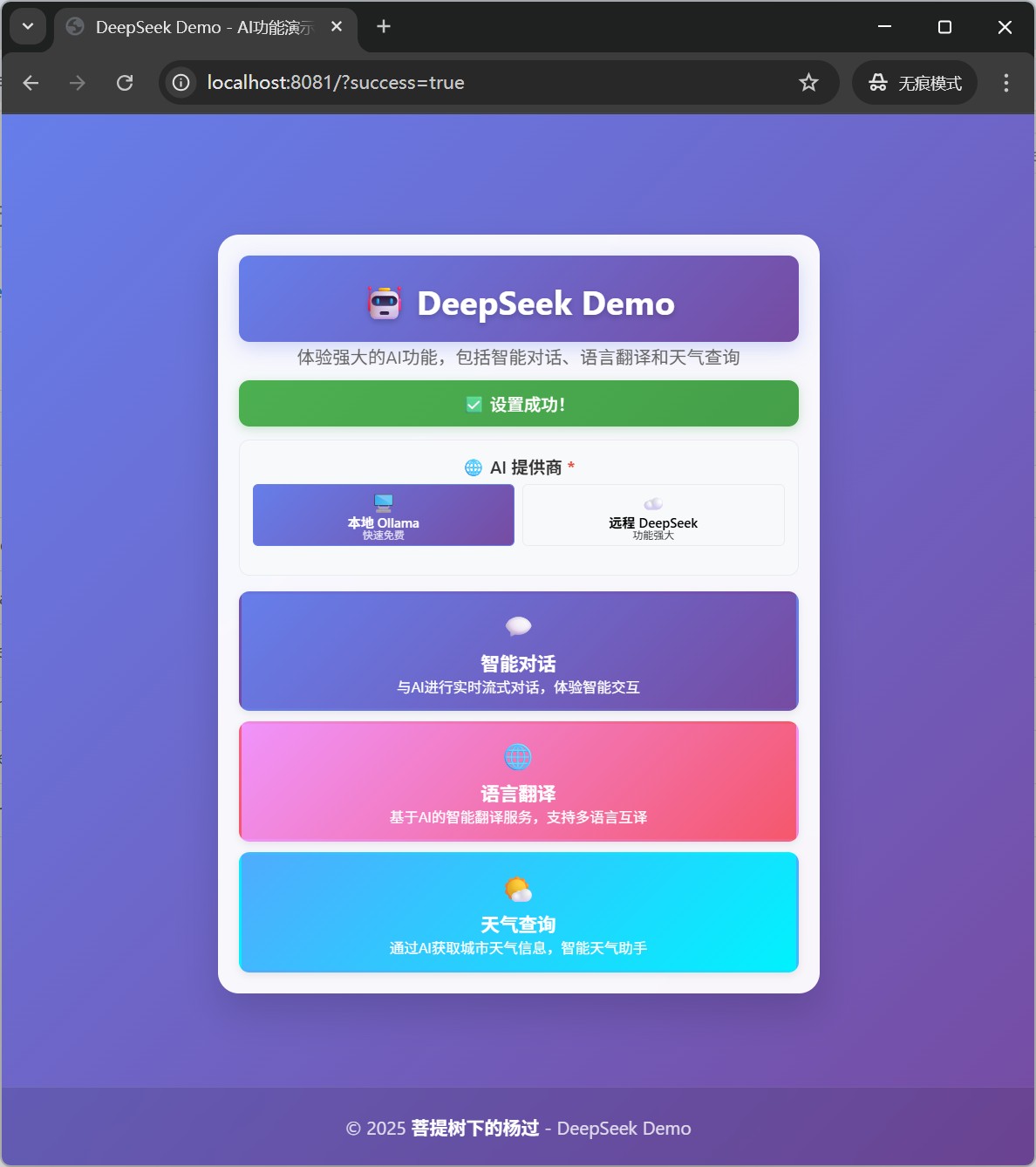The width and height of the screenshot is (1036, 1167).
Task: Click the 快速免费 text under Ollama
Action: pos(384,536)
